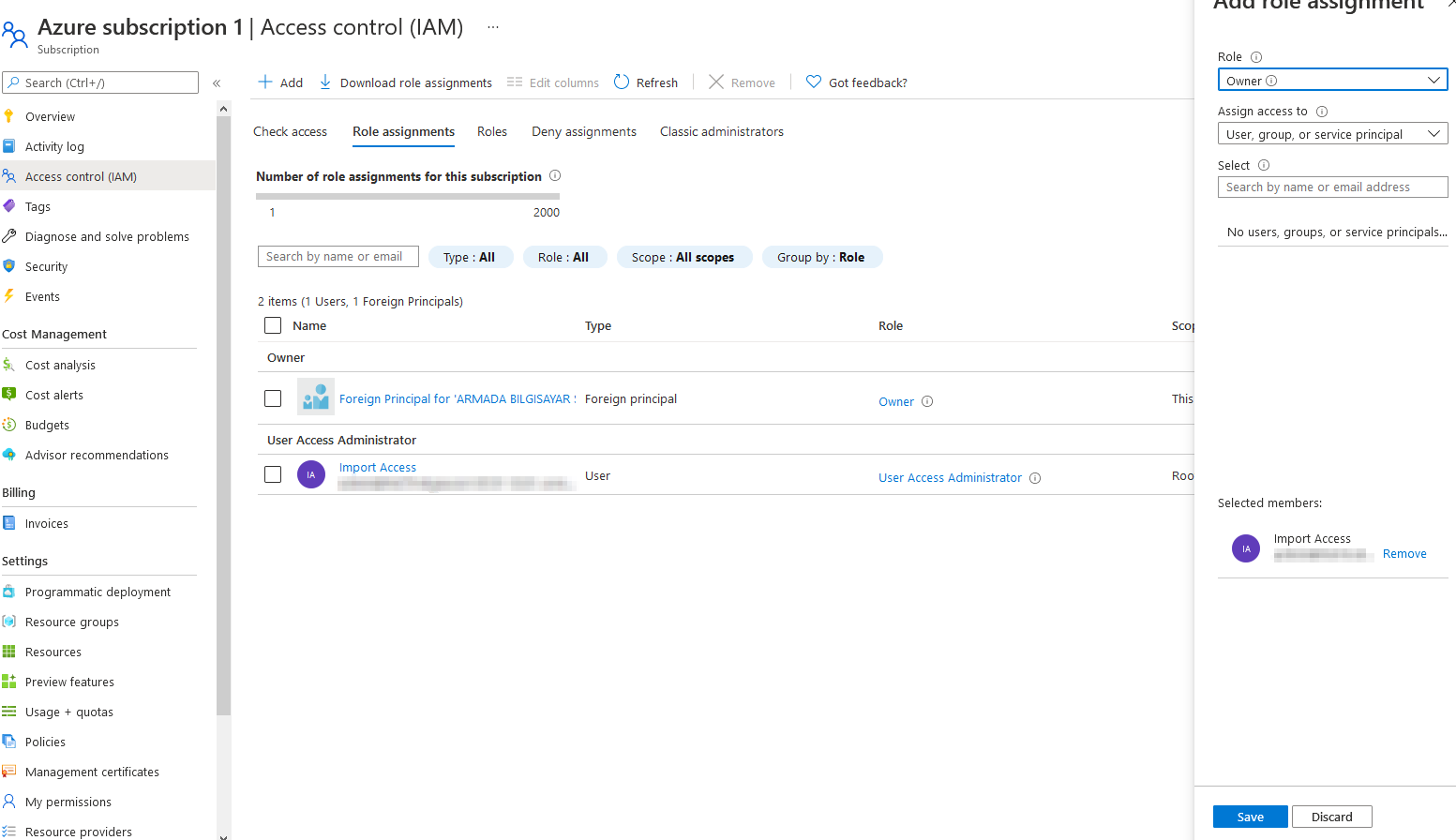Switch to the Check access tab
This screenshot has height=840, width=1456.
pos(290,131)
